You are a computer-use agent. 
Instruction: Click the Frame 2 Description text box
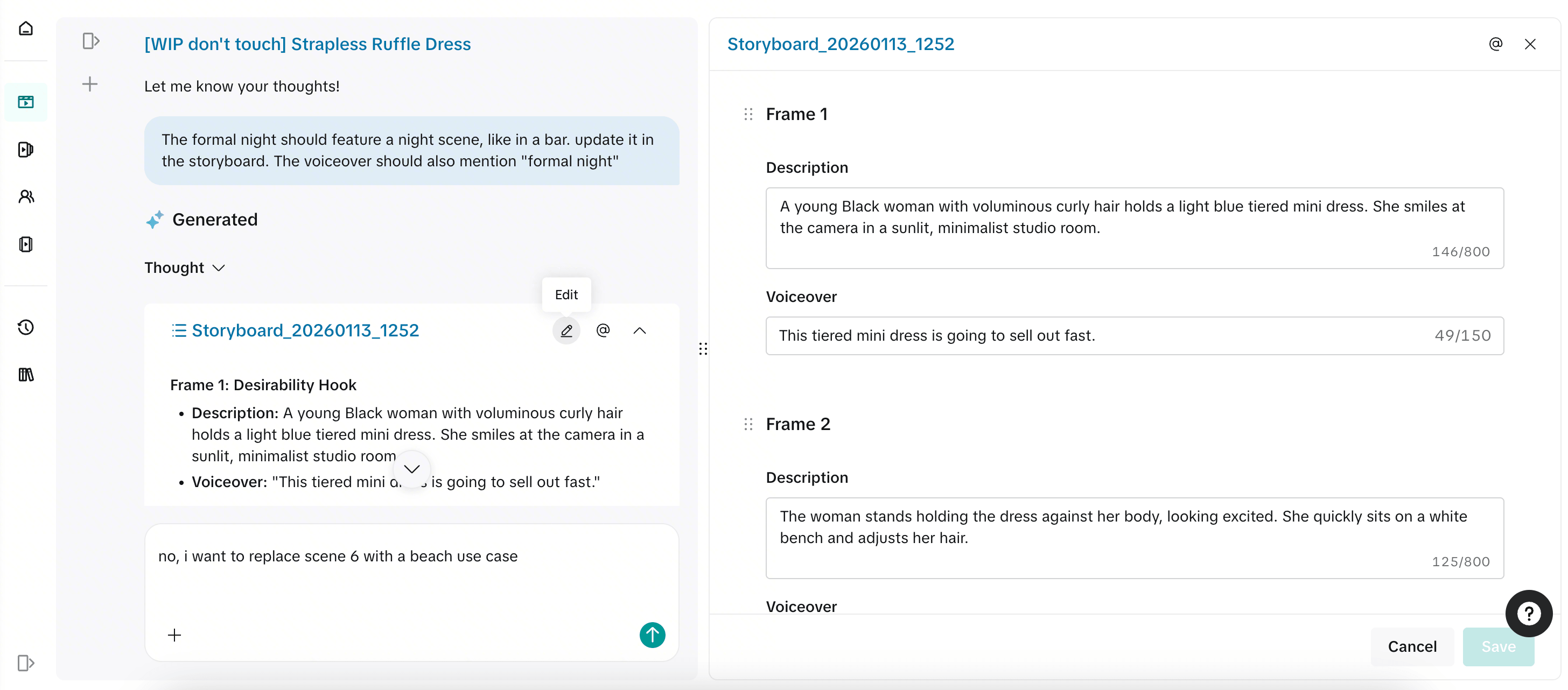[x=1135, y=538]
